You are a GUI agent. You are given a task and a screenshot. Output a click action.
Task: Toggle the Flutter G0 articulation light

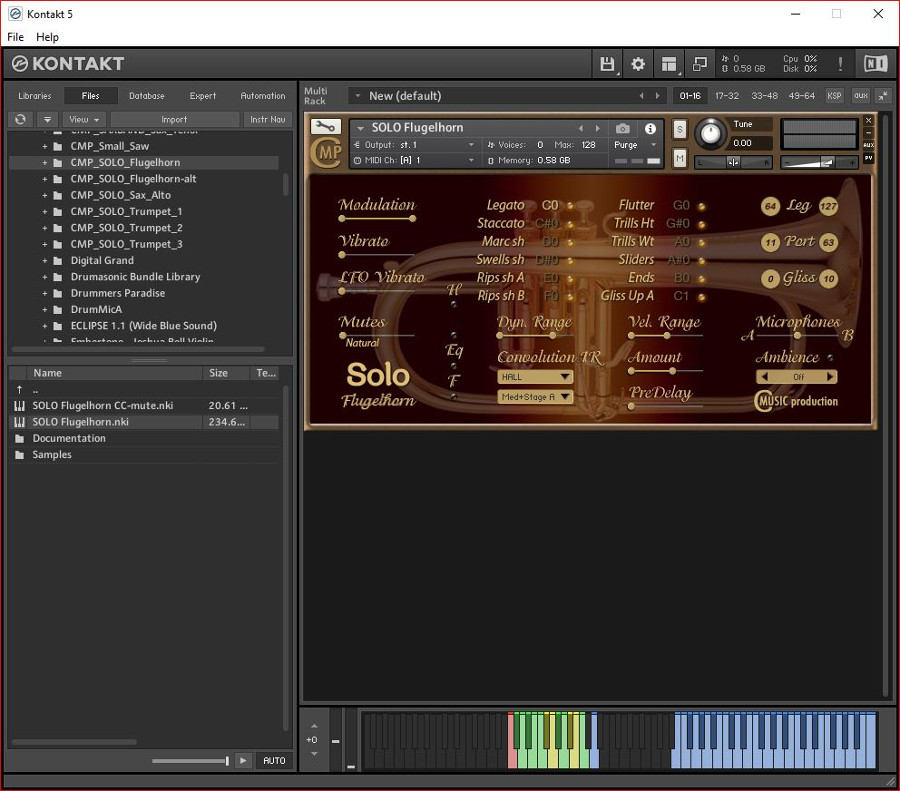pyautogui.click(x=702, y=207)
